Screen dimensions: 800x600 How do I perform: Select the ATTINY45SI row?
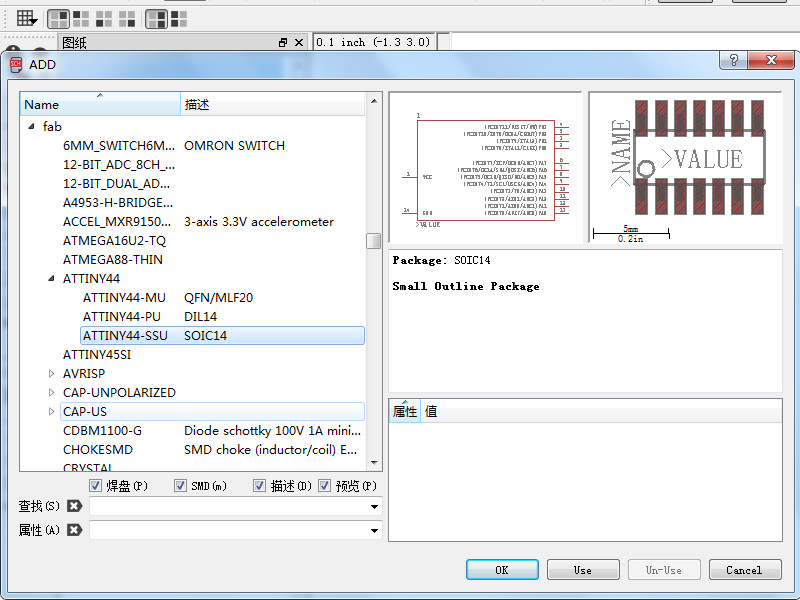[x=212, y=354]
